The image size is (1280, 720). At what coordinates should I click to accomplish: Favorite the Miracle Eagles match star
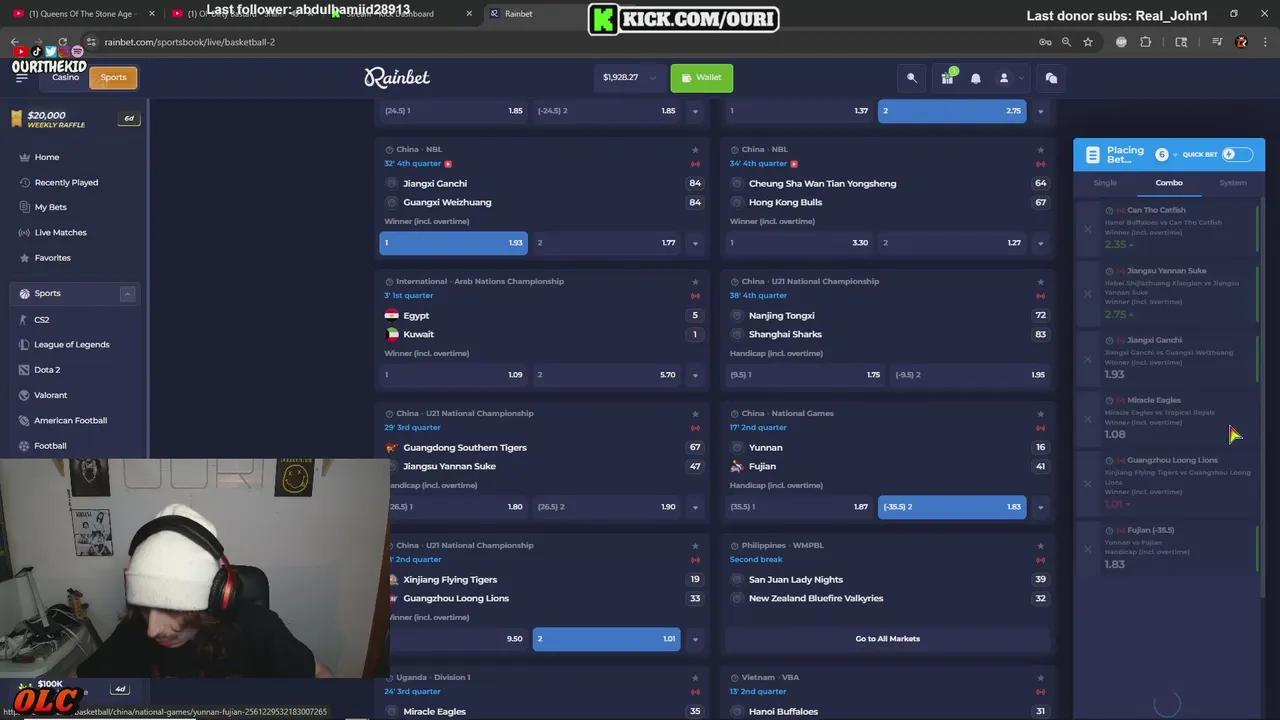[x=695, y=678]
